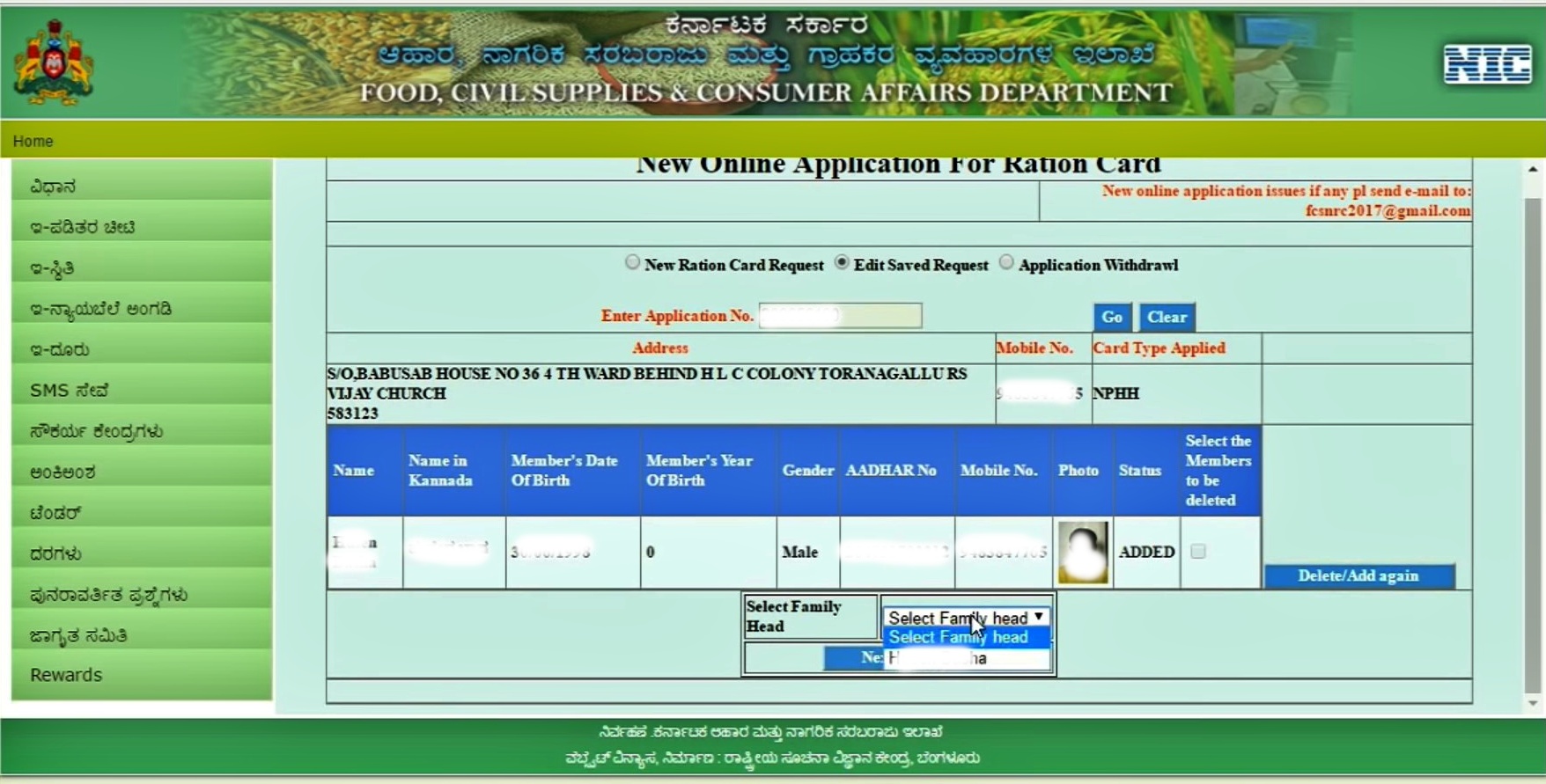1546x784 pixels.
Task: Click the 'NPHH' card type text
Action: 1115,393
